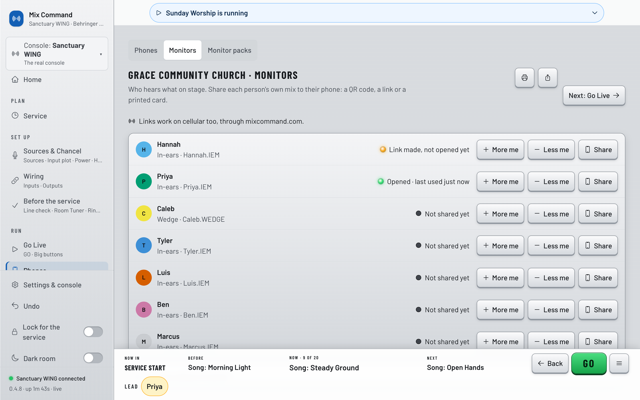Viewport: 640px width, 400px height.
Task: Open Service under Plan
Action: tap(57, 116)
